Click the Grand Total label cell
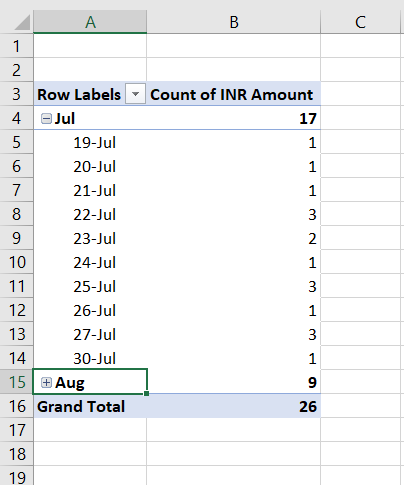The height and width of the screenshot is (485, 404). pos(90,407)
